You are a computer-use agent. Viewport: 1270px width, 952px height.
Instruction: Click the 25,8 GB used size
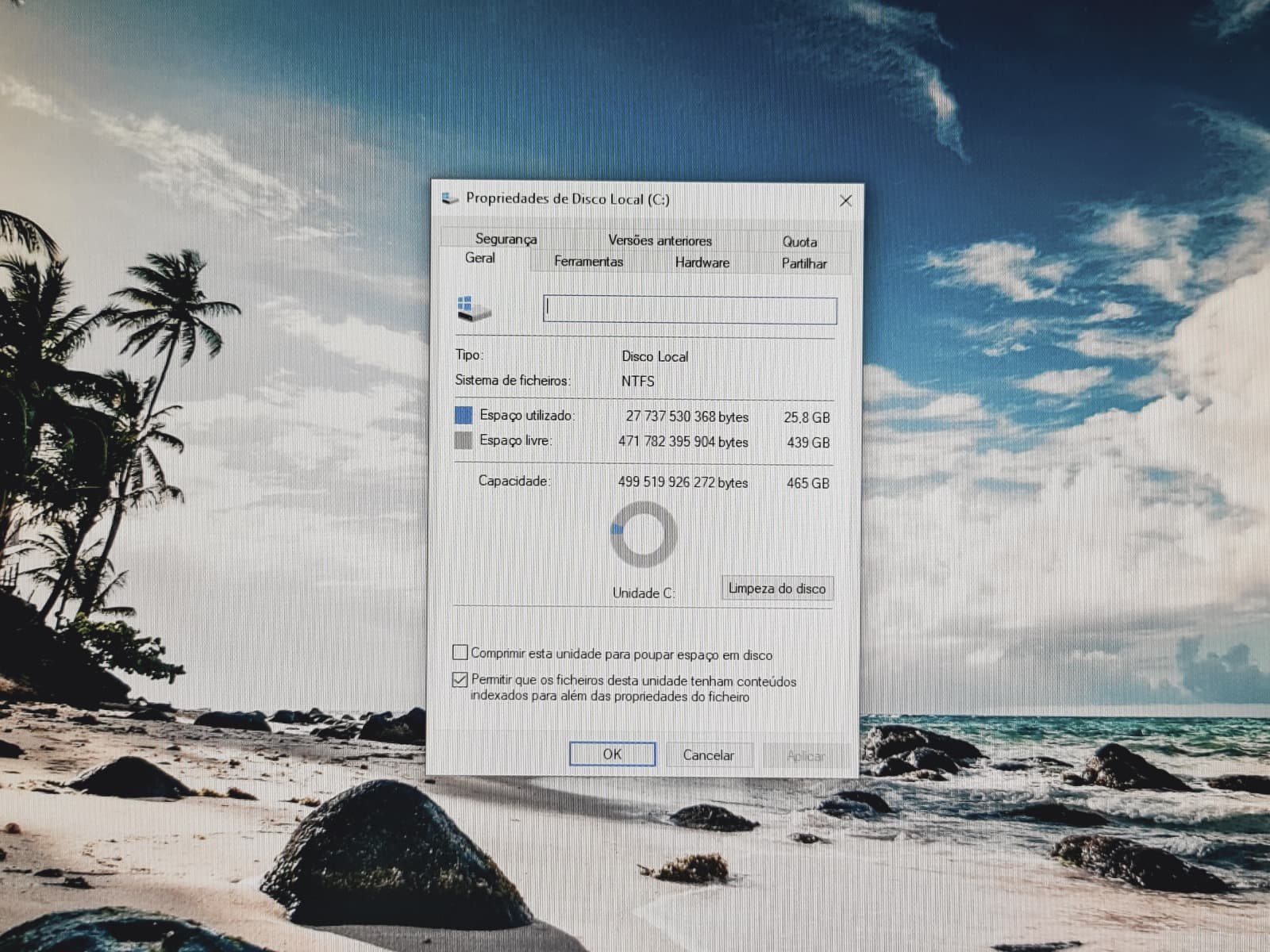[x=806, y=417]
